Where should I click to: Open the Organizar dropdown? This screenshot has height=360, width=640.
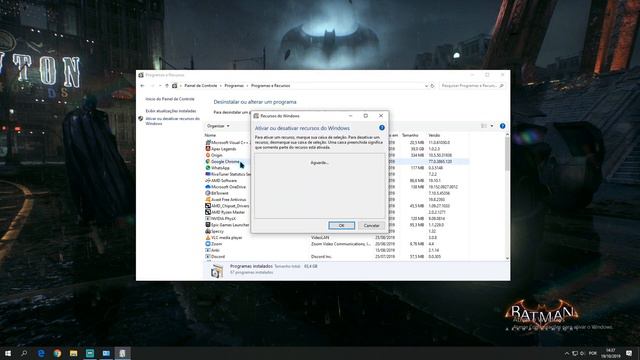pos(218,126)
